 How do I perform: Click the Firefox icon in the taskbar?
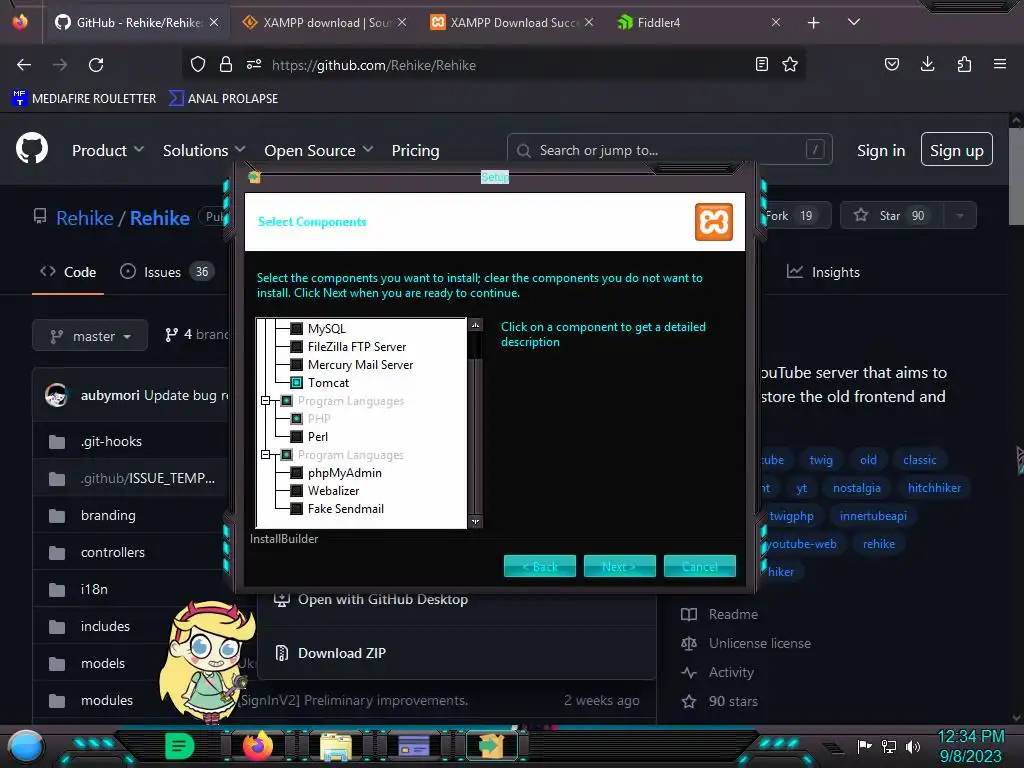tap(257, 745)
